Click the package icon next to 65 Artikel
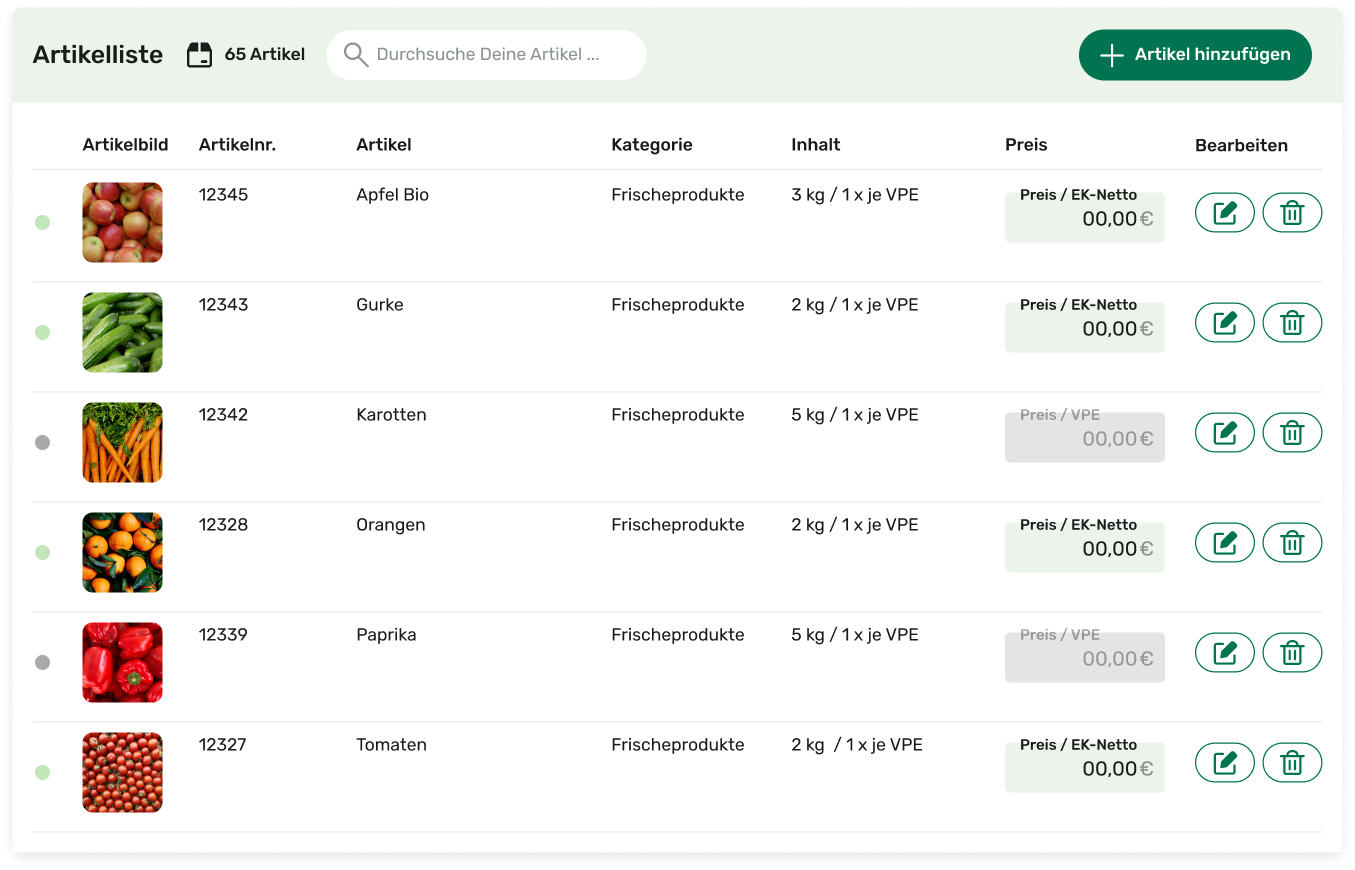Screen dimensions: 1355x870 pyautogui.click(x=200, y=55)
